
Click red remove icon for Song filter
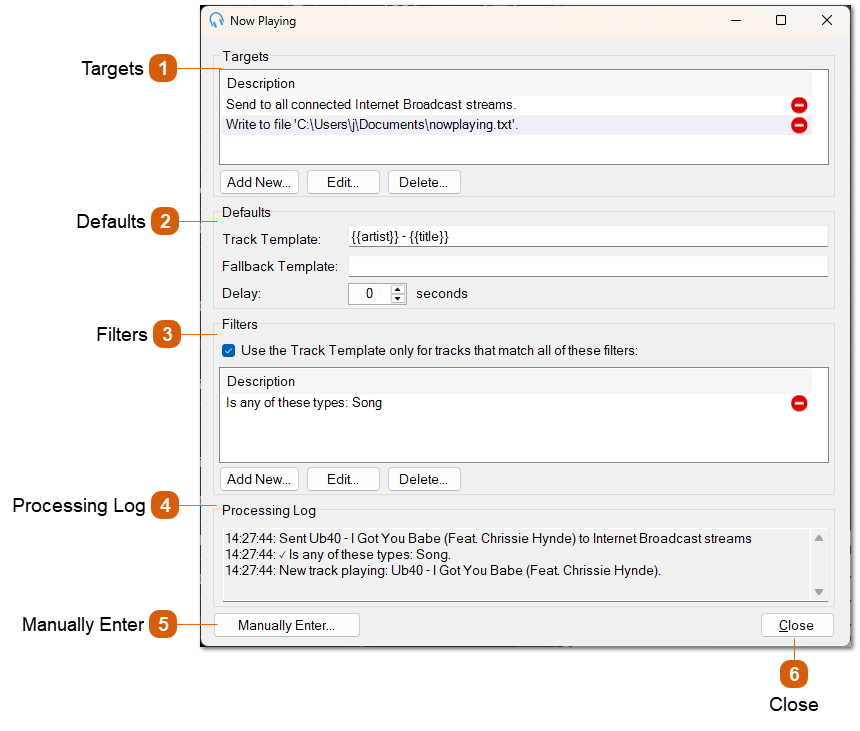coord(799,403)
